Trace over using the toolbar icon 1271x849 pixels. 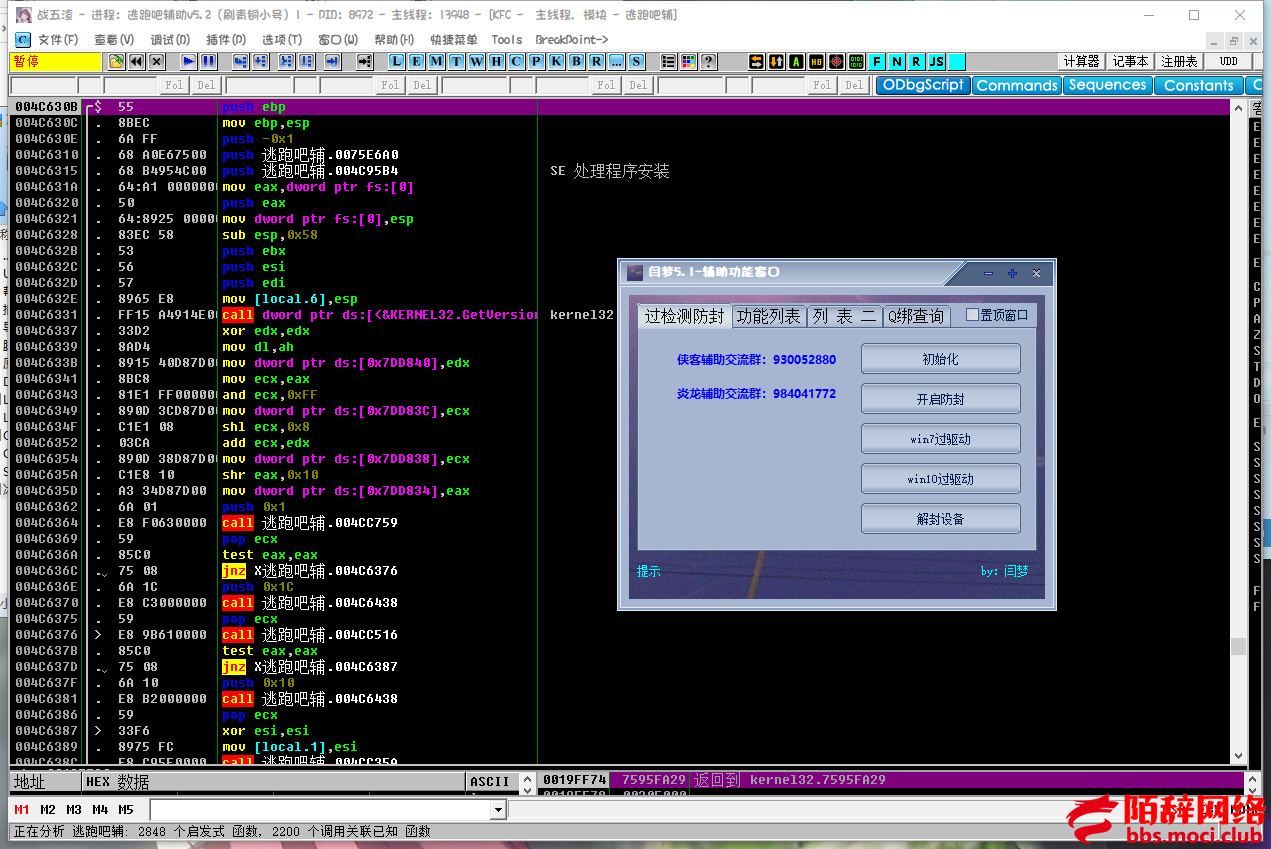(306, 61)
